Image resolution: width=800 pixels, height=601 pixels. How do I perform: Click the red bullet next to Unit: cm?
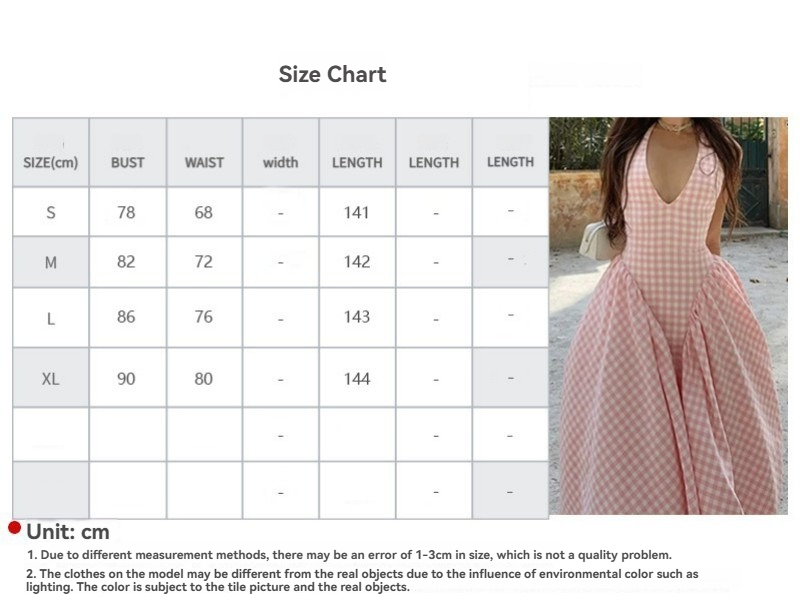pyautogui.click(x=15, y=528)
